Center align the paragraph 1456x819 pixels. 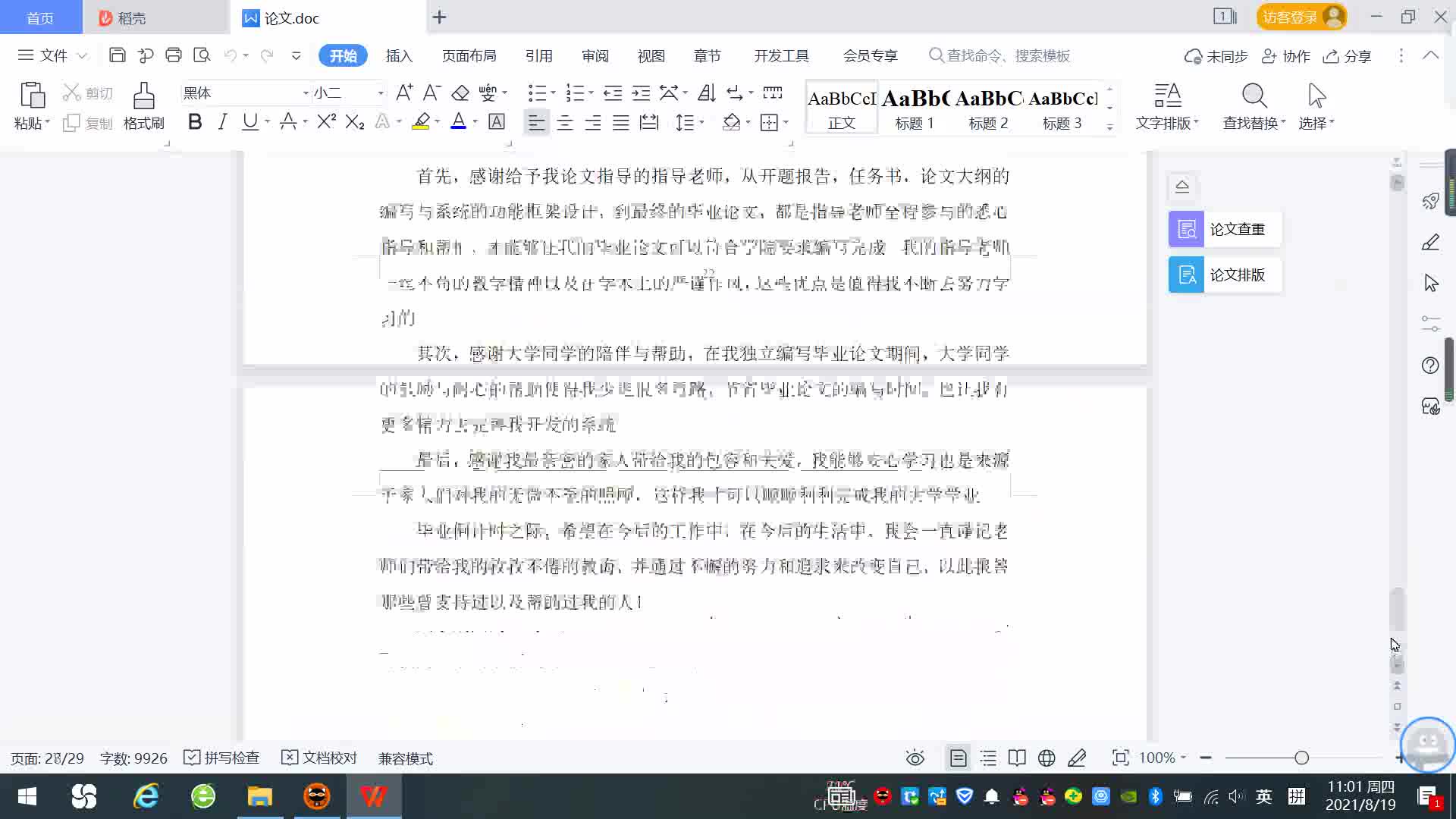tap(564, 123)
